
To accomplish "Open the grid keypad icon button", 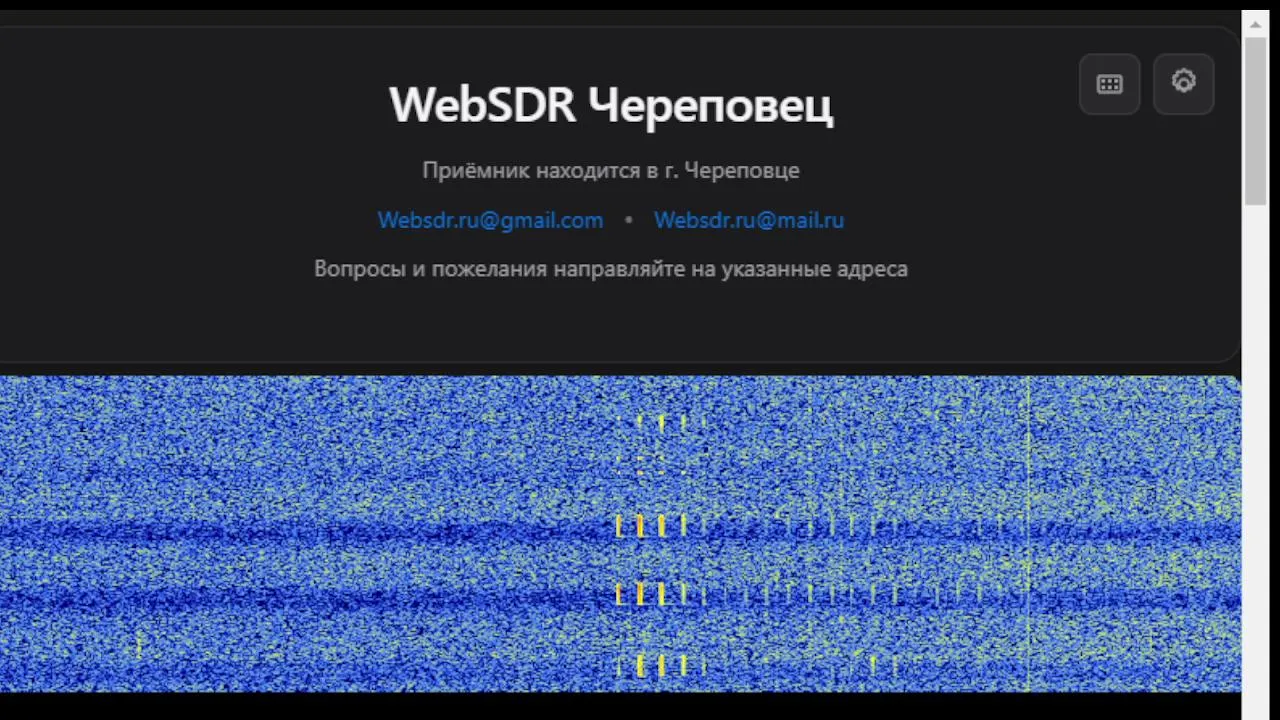I will pyautogui.click(x=1109, y=84).
